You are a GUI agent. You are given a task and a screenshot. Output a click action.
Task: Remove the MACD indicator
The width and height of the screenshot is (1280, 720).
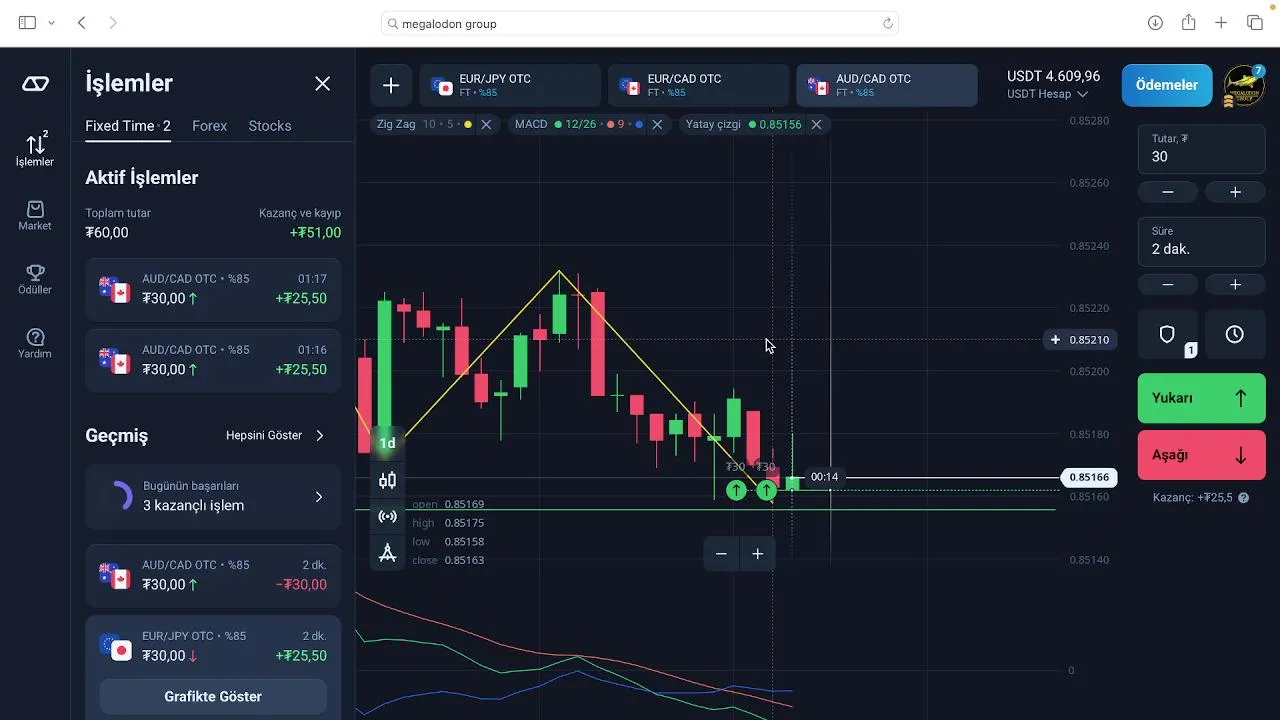pyautogui.click(x=657, y=125)
